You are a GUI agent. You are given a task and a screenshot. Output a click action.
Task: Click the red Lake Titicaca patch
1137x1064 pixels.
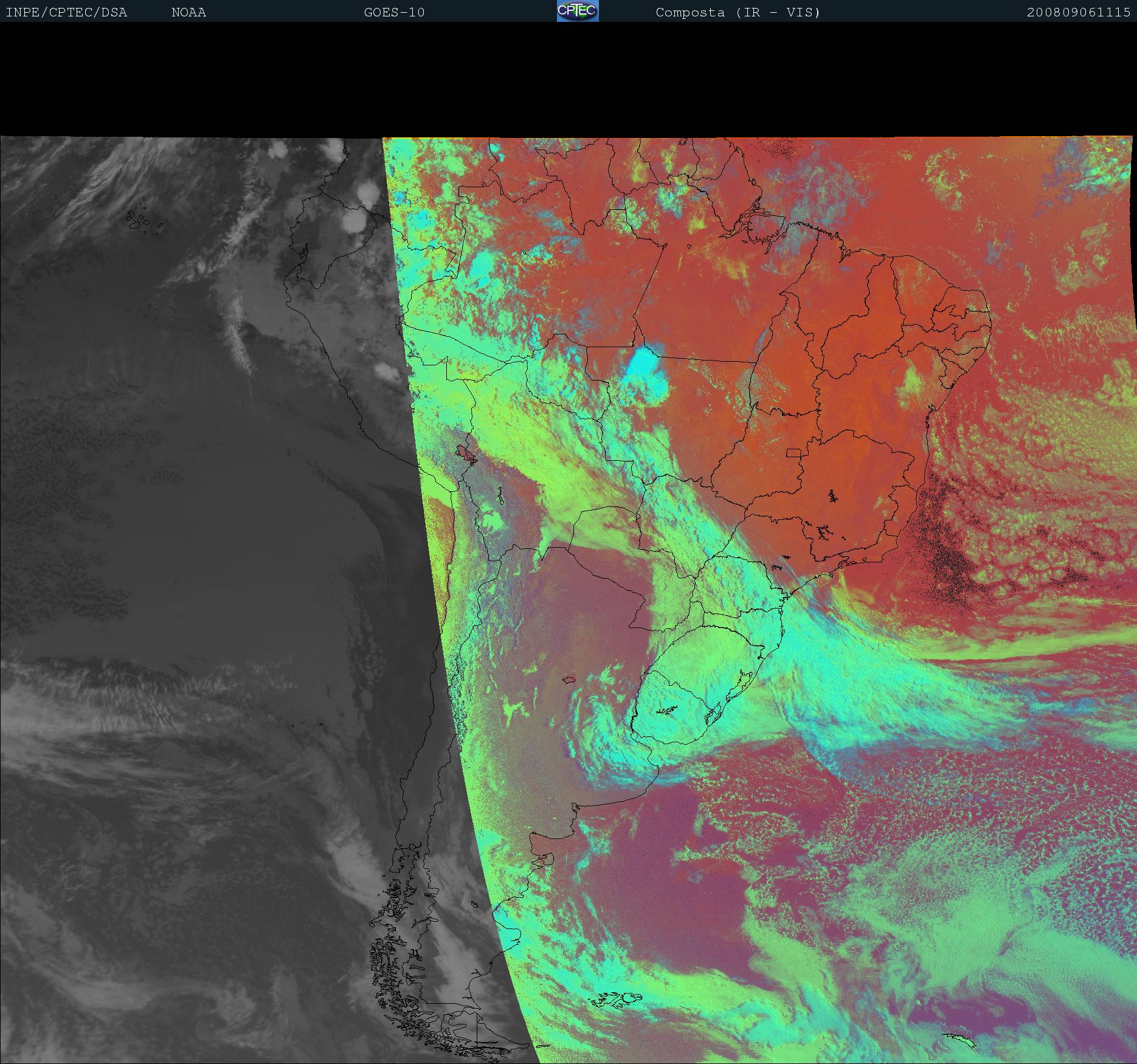click(x=467, y=454)
